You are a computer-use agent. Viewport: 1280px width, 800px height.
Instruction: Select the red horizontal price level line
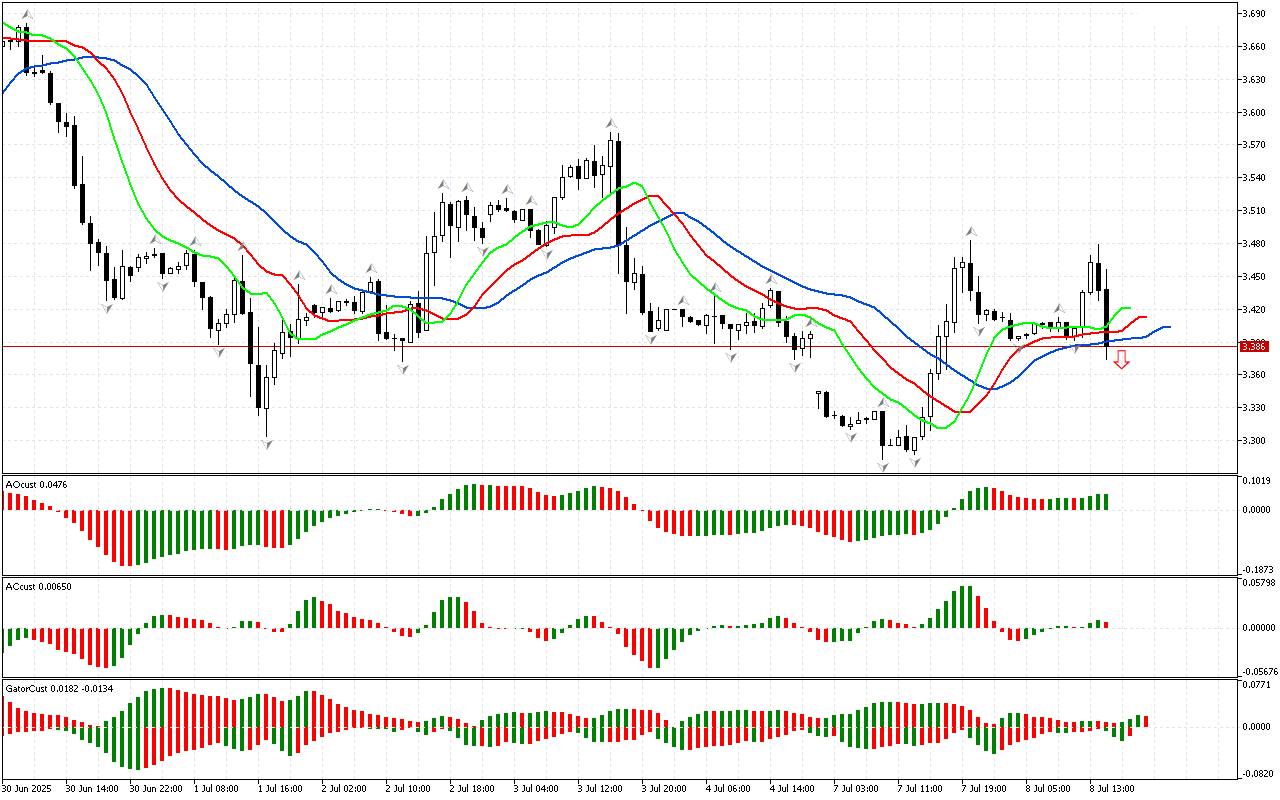tap(600, 347)
